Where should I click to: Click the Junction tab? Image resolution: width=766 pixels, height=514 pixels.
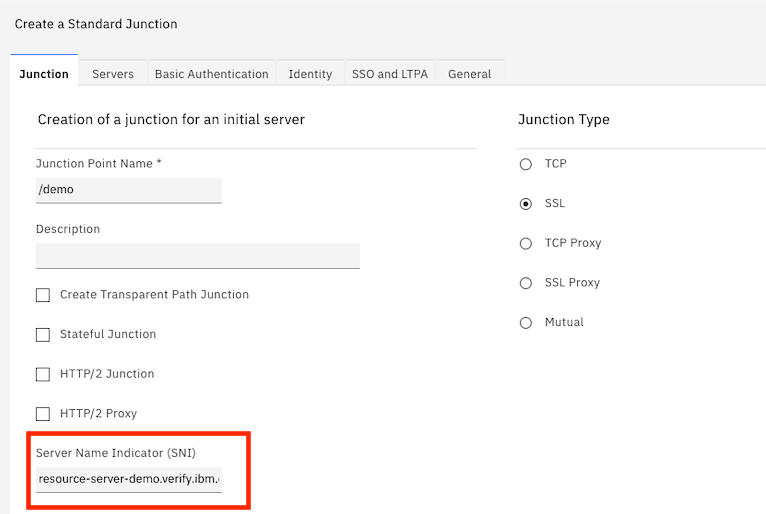click(44, 74)
